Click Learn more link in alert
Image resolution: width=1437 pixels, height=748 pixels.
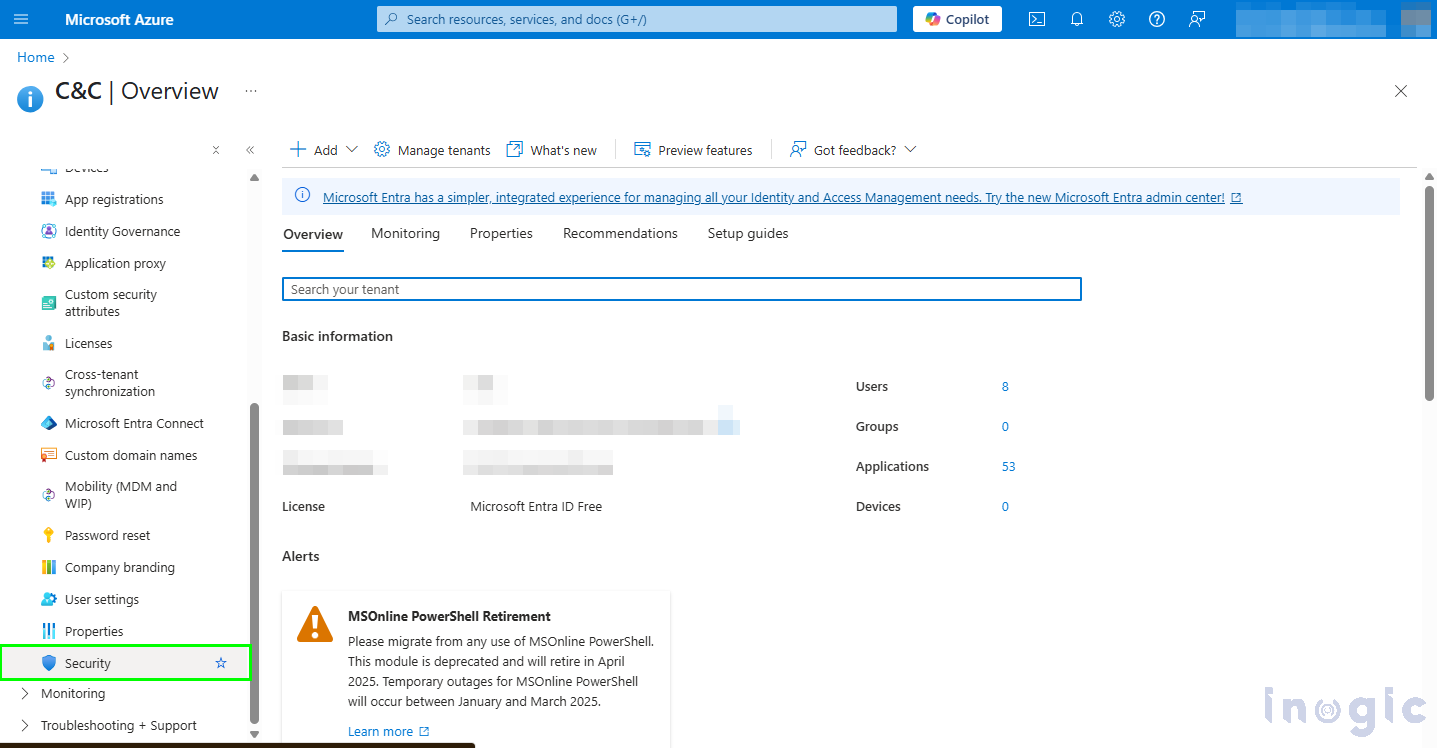[381, 731]
